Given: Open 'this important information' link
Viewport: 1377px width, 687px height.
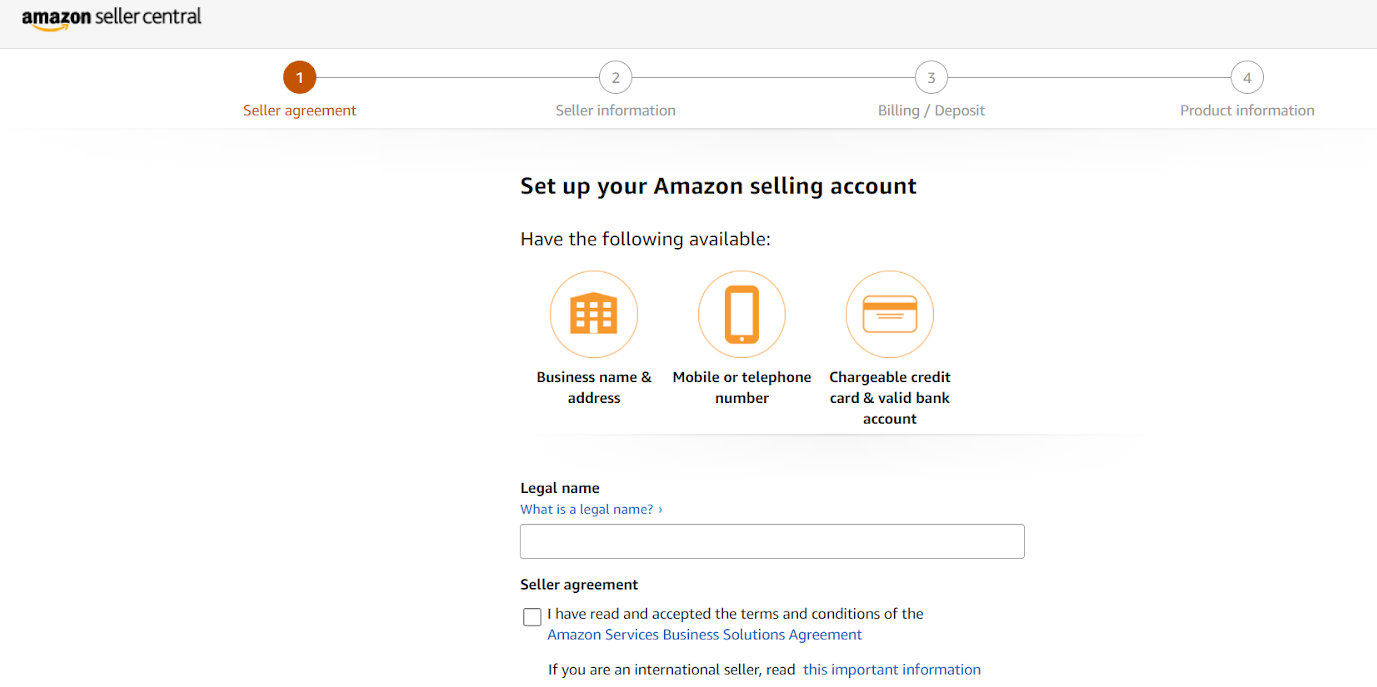Looking at the screenshot, I should (x=892, y=669).
